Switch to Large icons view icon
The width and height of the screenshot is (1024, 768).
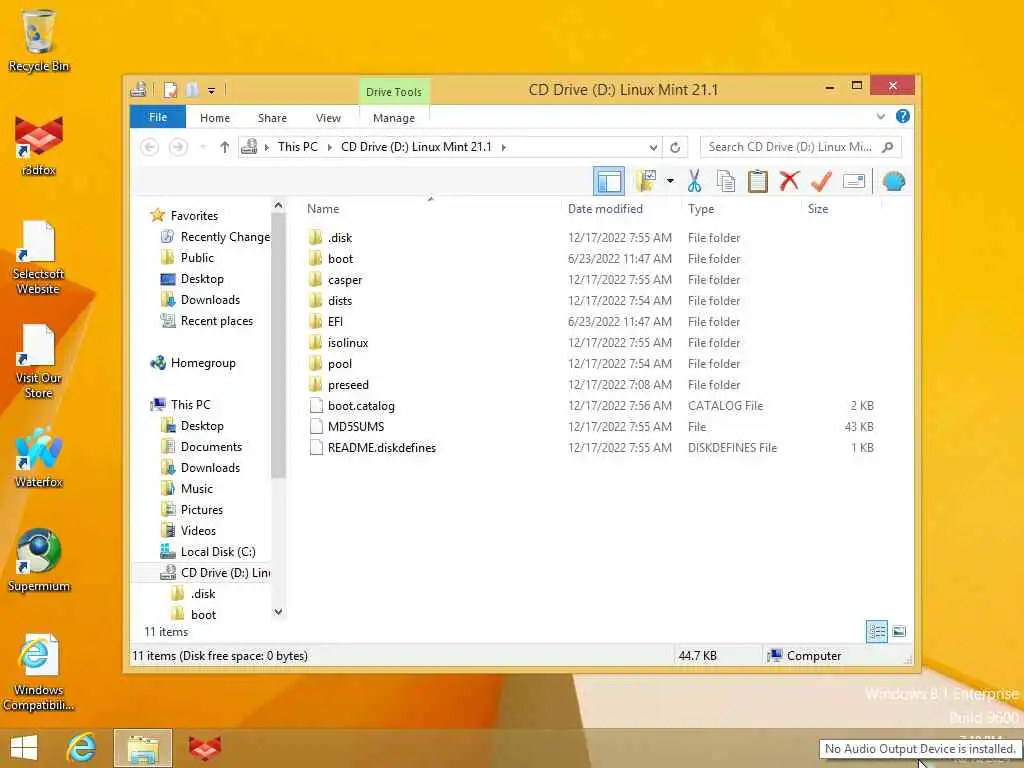(899, 632)
